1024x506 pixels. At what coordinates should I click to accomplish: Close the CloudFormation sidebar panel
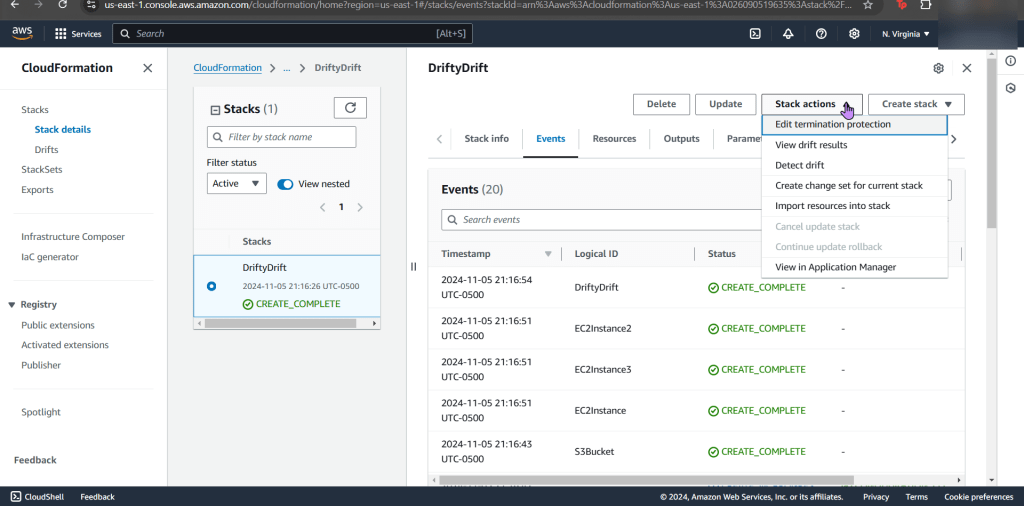tap(147, 68)
